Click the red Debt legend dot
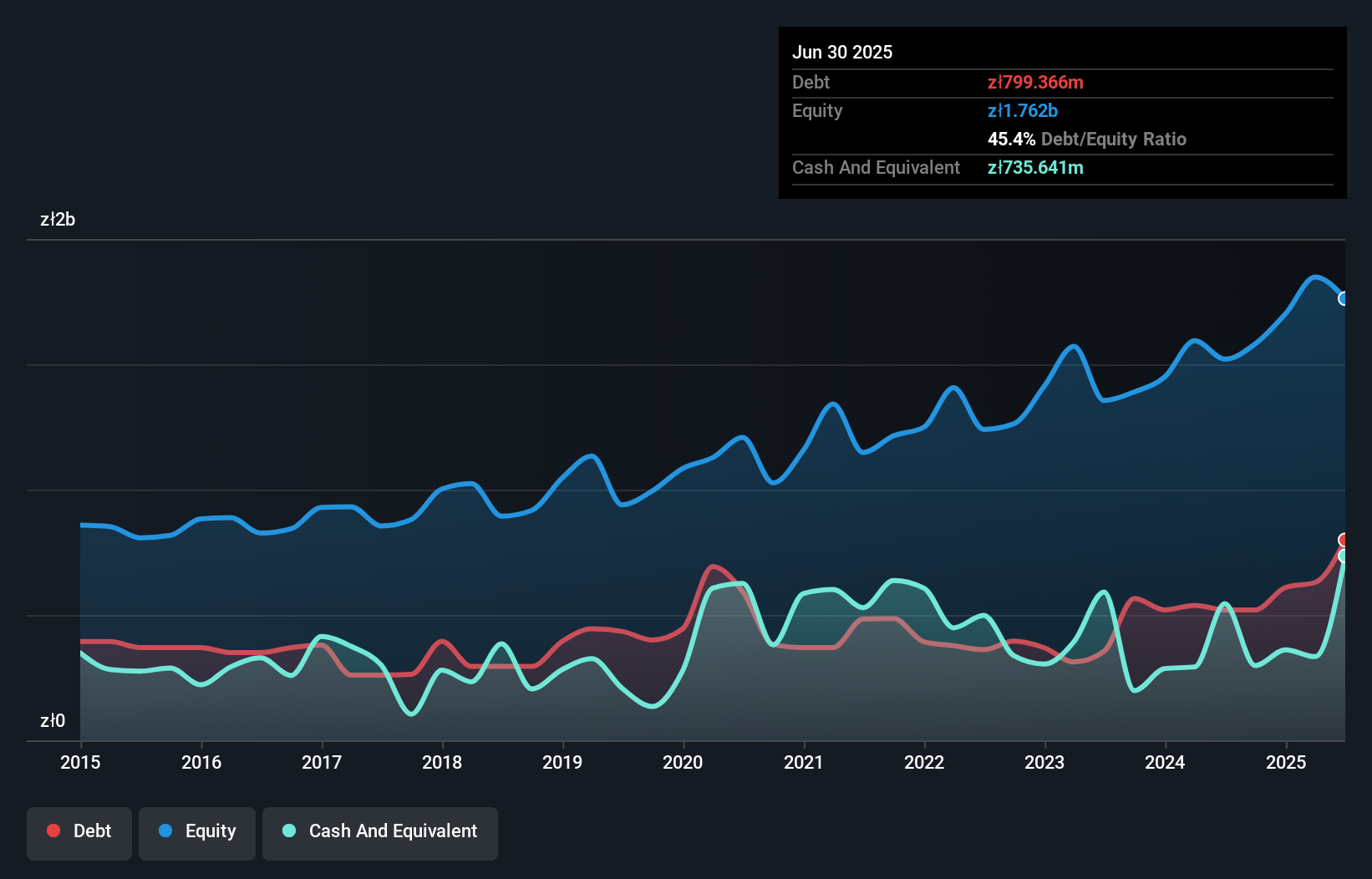1372x879 pixels. point(52,831)
